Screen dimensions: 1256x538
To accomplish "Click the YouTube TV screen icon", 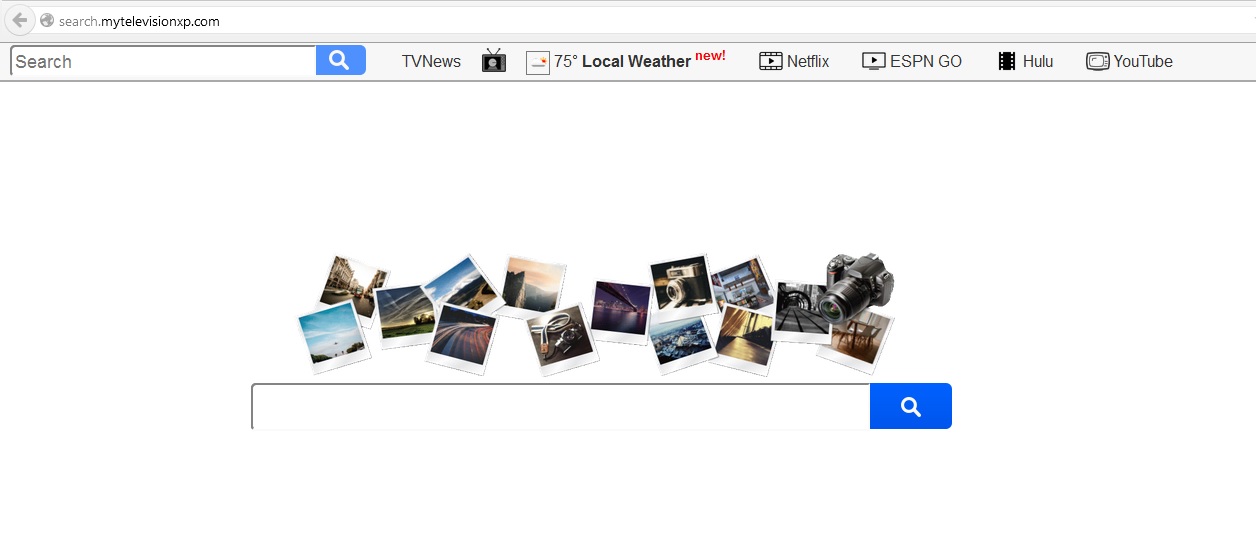I will 1098,61.
